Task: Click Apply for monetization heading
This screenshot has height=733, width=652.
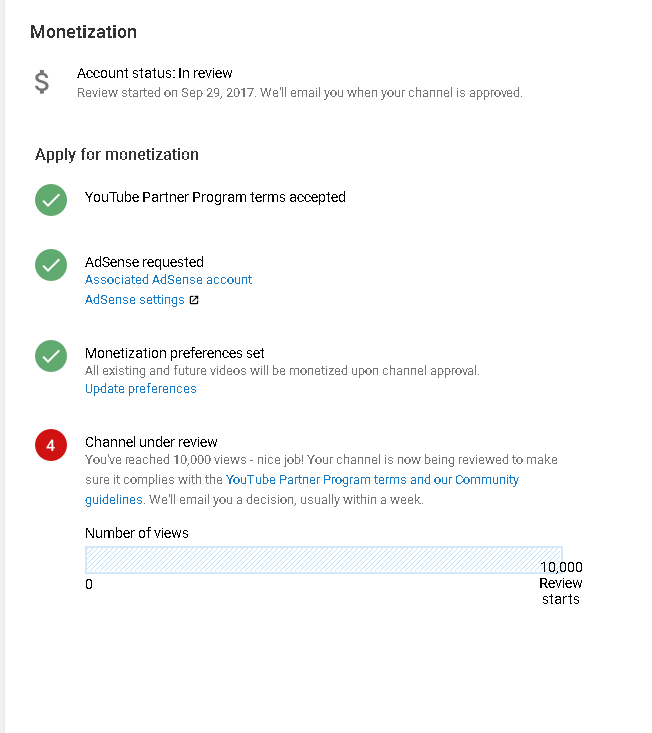Action: [x=117, y=155]
